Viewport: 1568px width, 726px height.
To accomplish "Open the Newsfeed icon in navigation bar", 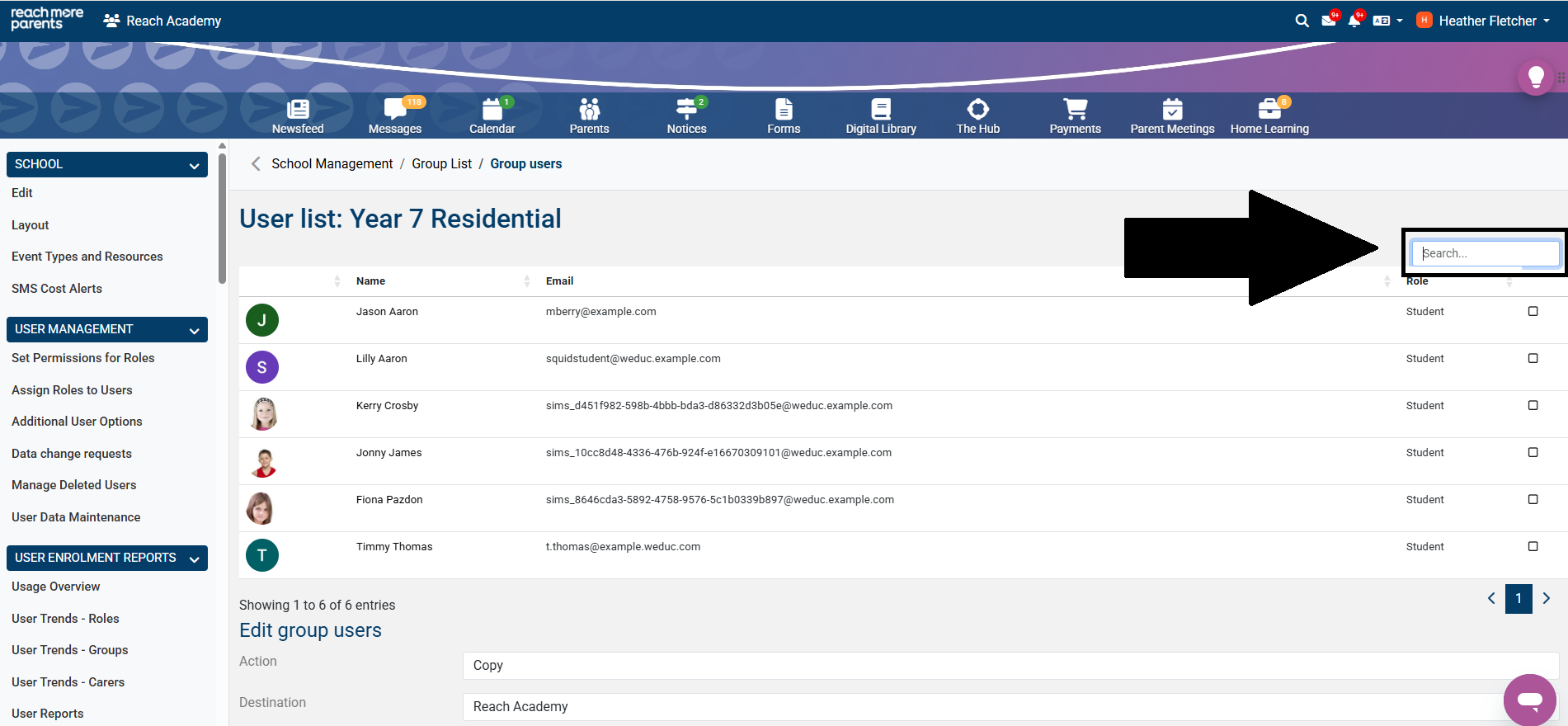I will coord(298,115).
